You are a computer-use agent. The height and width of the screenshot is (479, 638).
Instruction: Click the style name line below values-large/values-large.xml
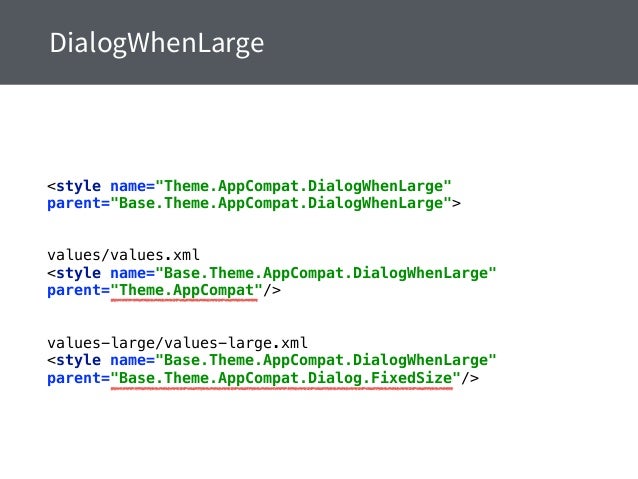point(272,360)
